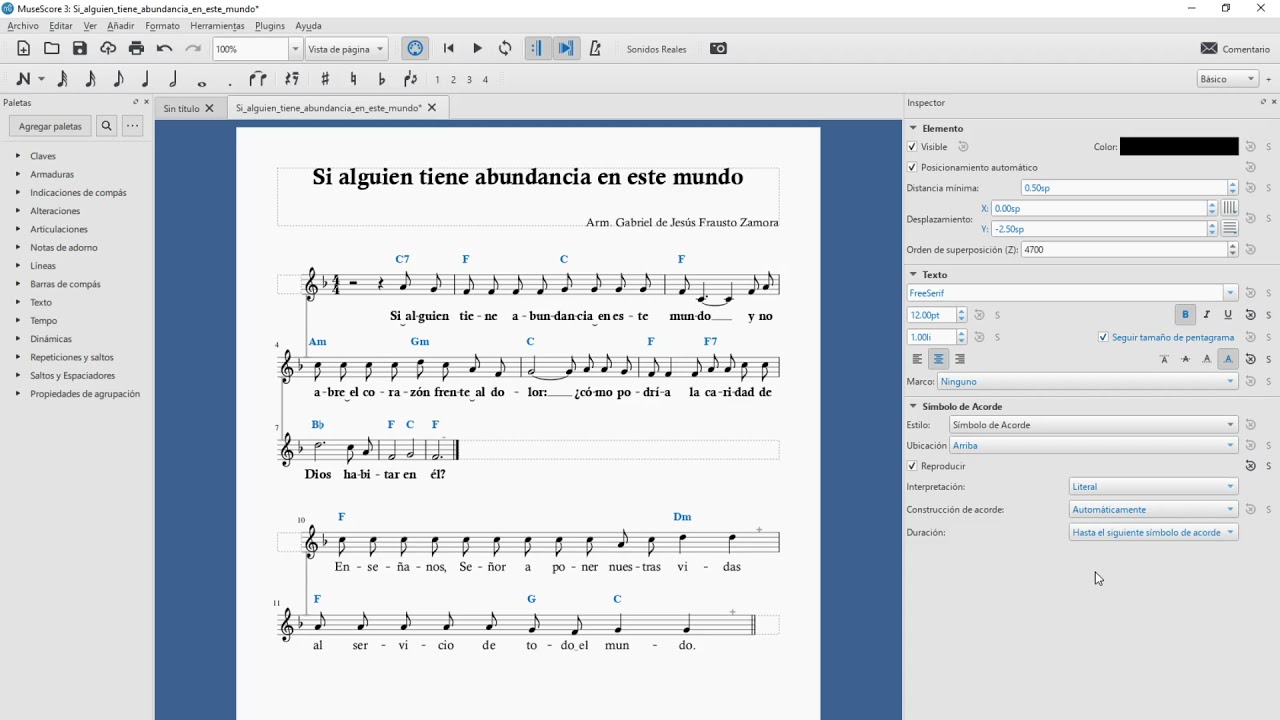Open the Añadir menu

(x=120, y=26)
